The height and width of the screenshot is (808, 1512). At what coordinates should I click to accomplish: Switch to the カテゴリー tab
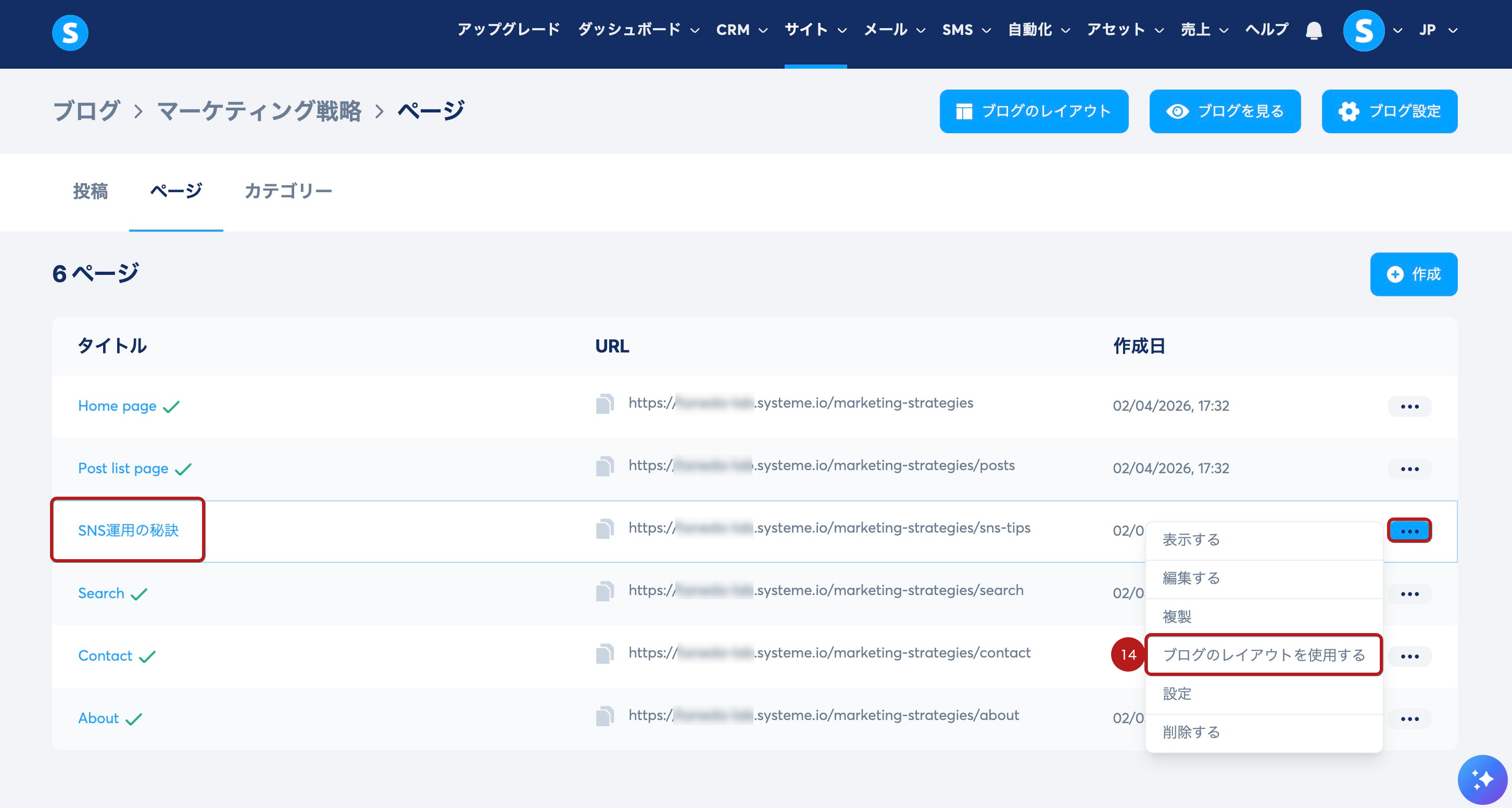[288, 191]
